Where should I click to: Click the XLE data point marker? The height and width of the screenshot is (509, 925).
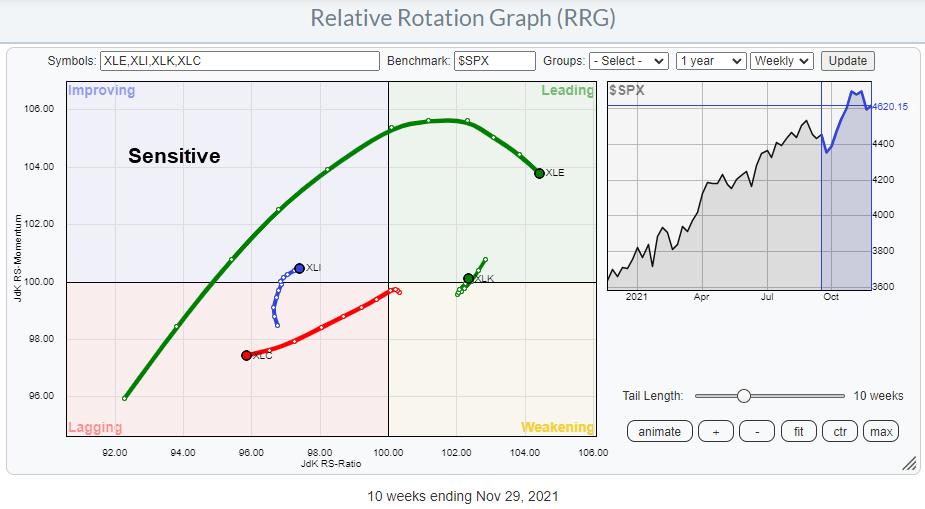539,173
